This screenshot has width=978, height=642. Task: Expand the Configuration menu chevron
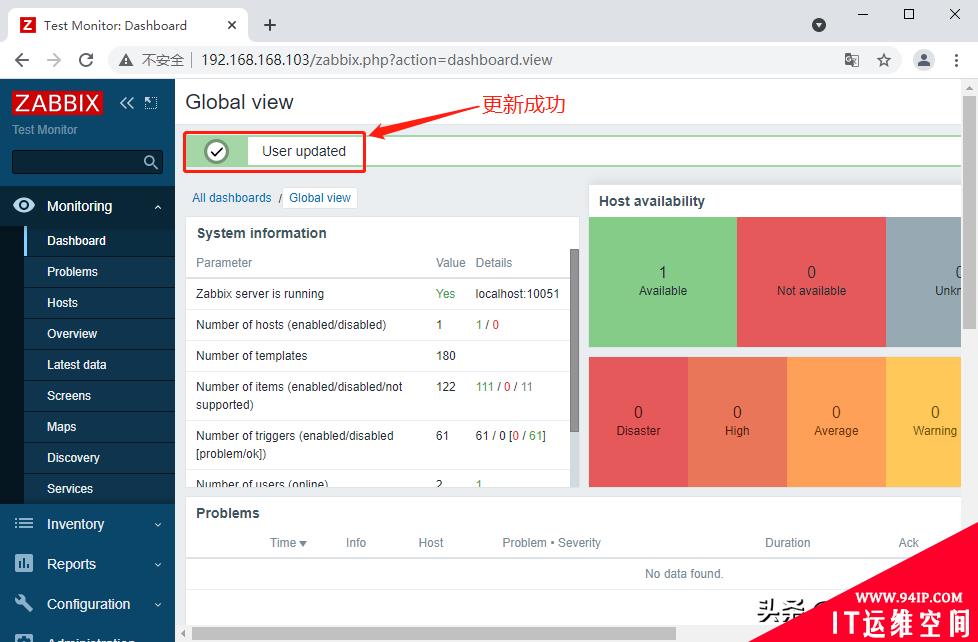(x=158, y=605)
